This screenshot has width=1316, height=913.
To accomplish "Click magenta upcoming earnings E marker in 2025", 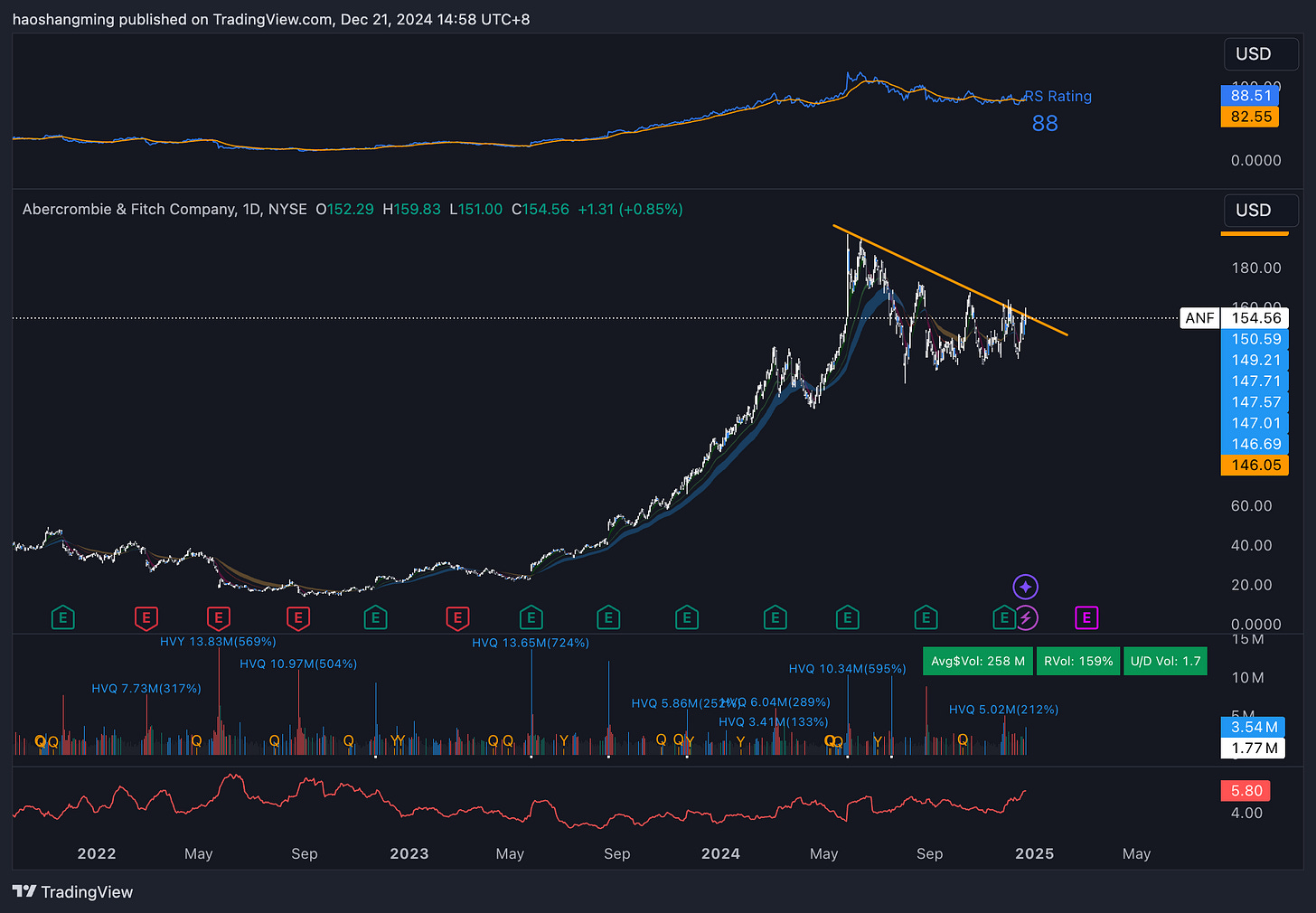I will pyautogui.click(x=1086, y=618).
